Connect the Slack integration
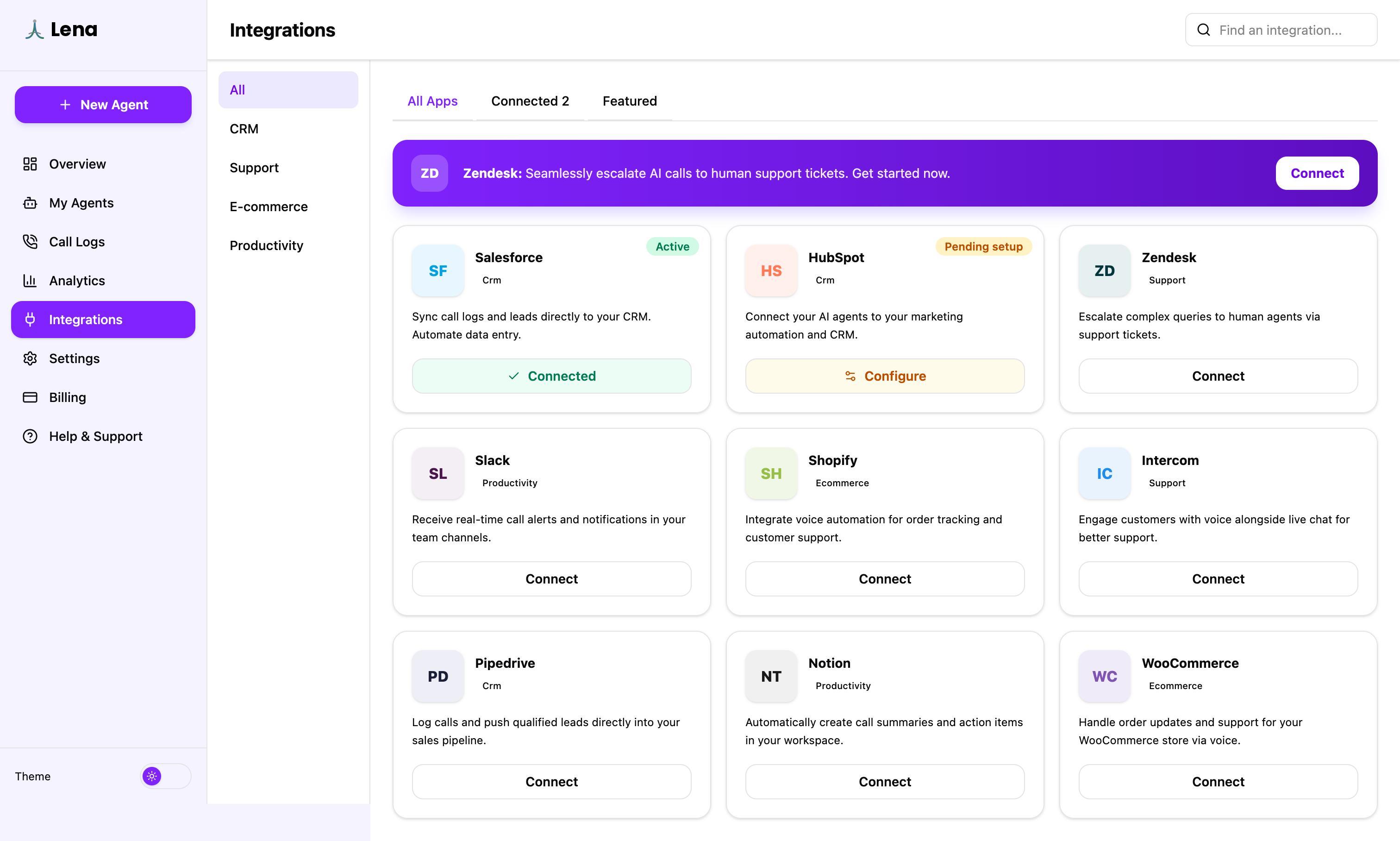Screen dimensions: 1400x841 tap(551, 578)
